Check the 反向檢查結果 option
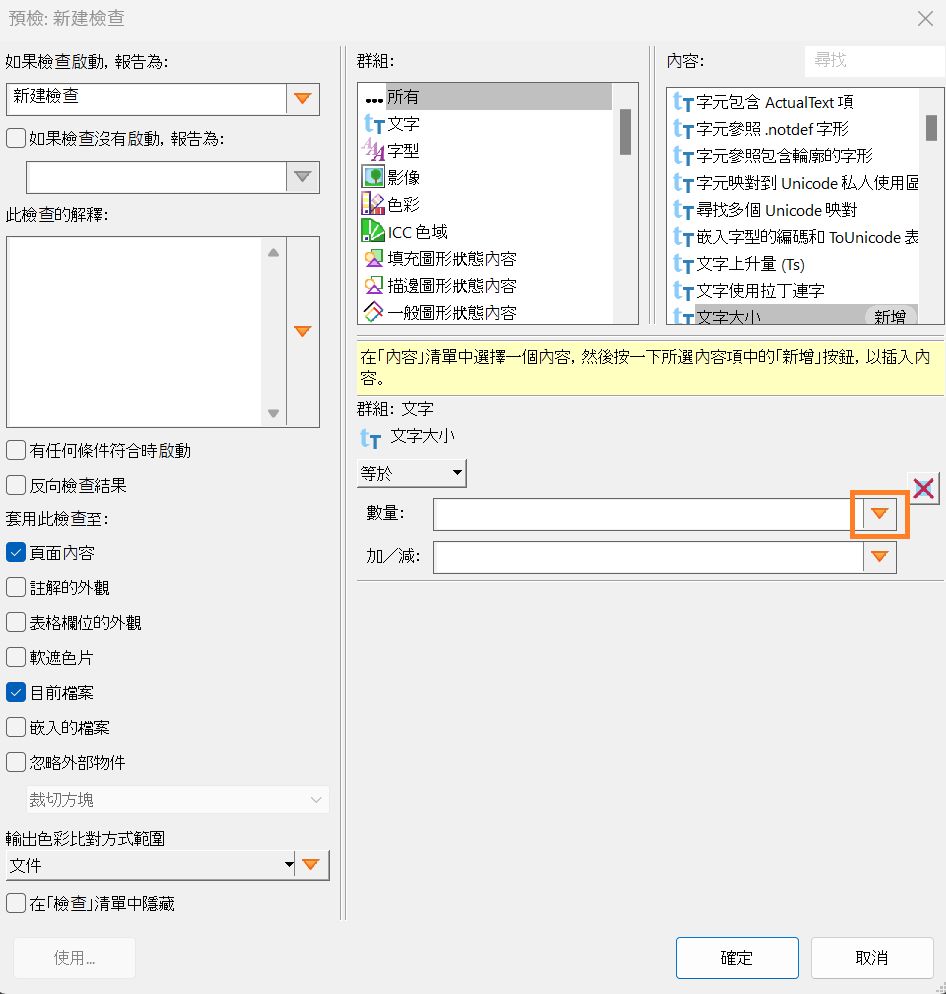 click(15, 485)
